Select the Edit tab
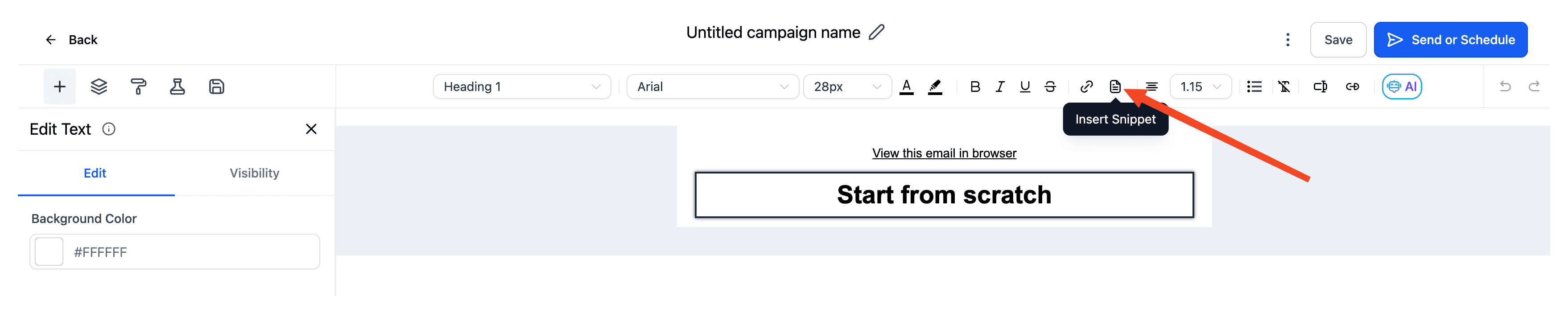Screen dimensions: 1568x314 point(95,173)
